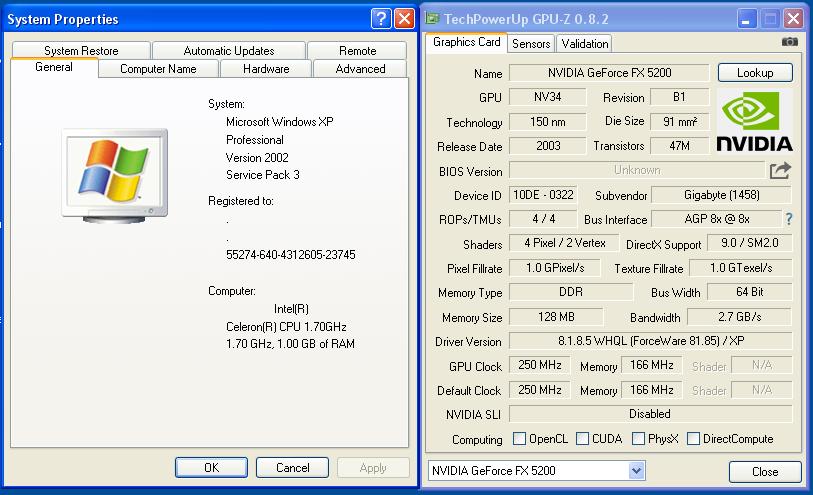This screenshot has height=495, width=813.
Task: Click the camera screenshot icon in GPU-Z
Action: click(790, 42)
